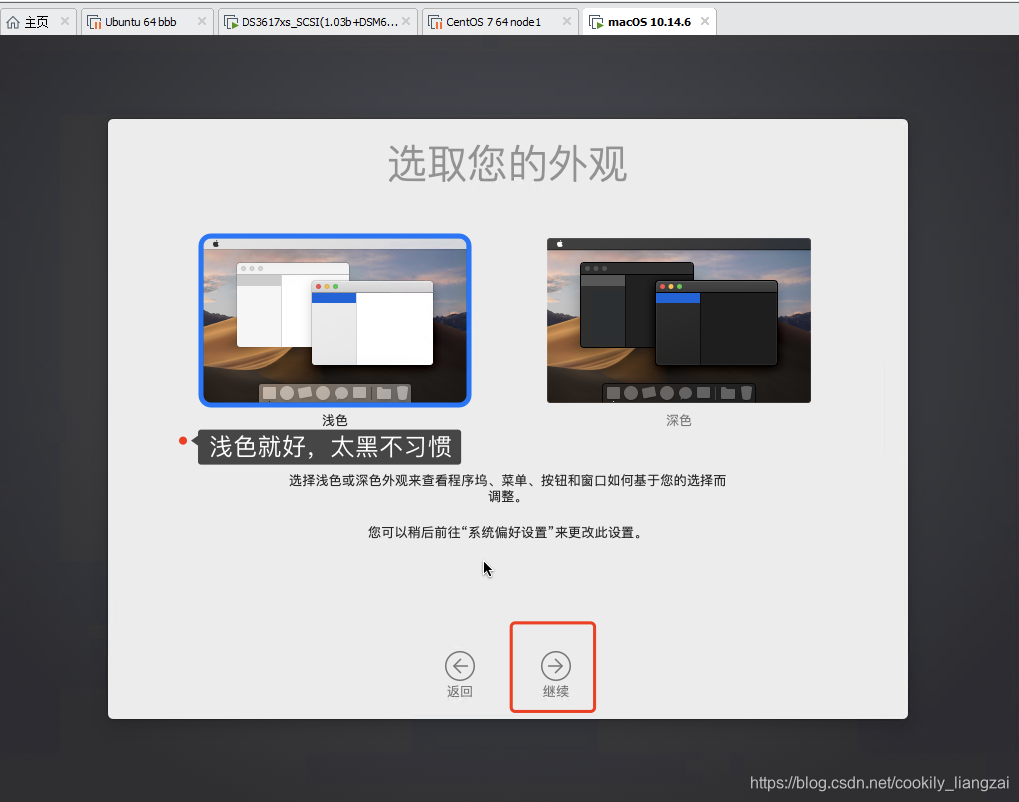The image size is (1019, 802).
Task: Click the back arrow circle icon
Action: click(x=459, y=666)
